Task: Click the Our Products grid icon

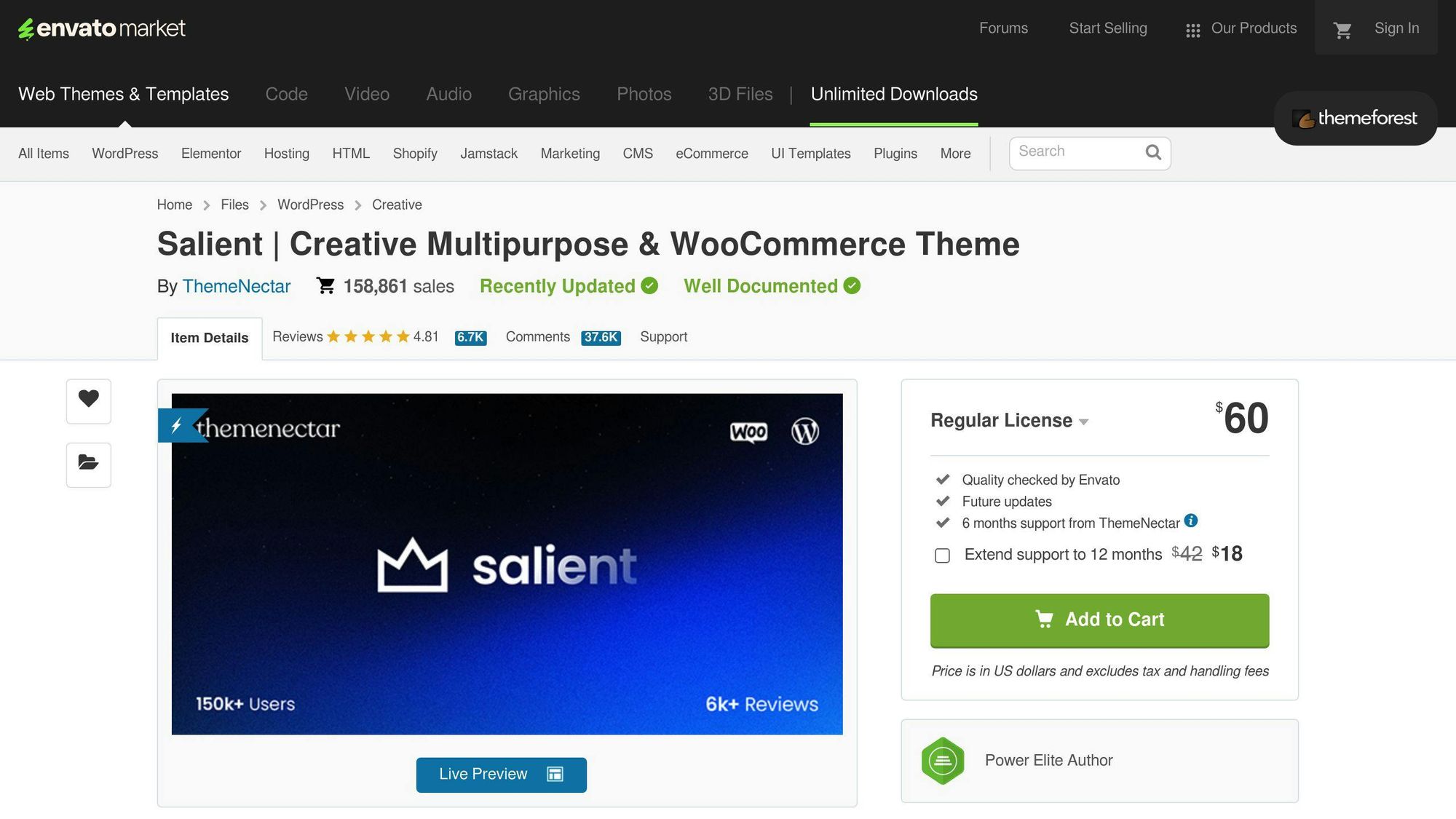Action: pyautogui.click(x=1192, y=30)
